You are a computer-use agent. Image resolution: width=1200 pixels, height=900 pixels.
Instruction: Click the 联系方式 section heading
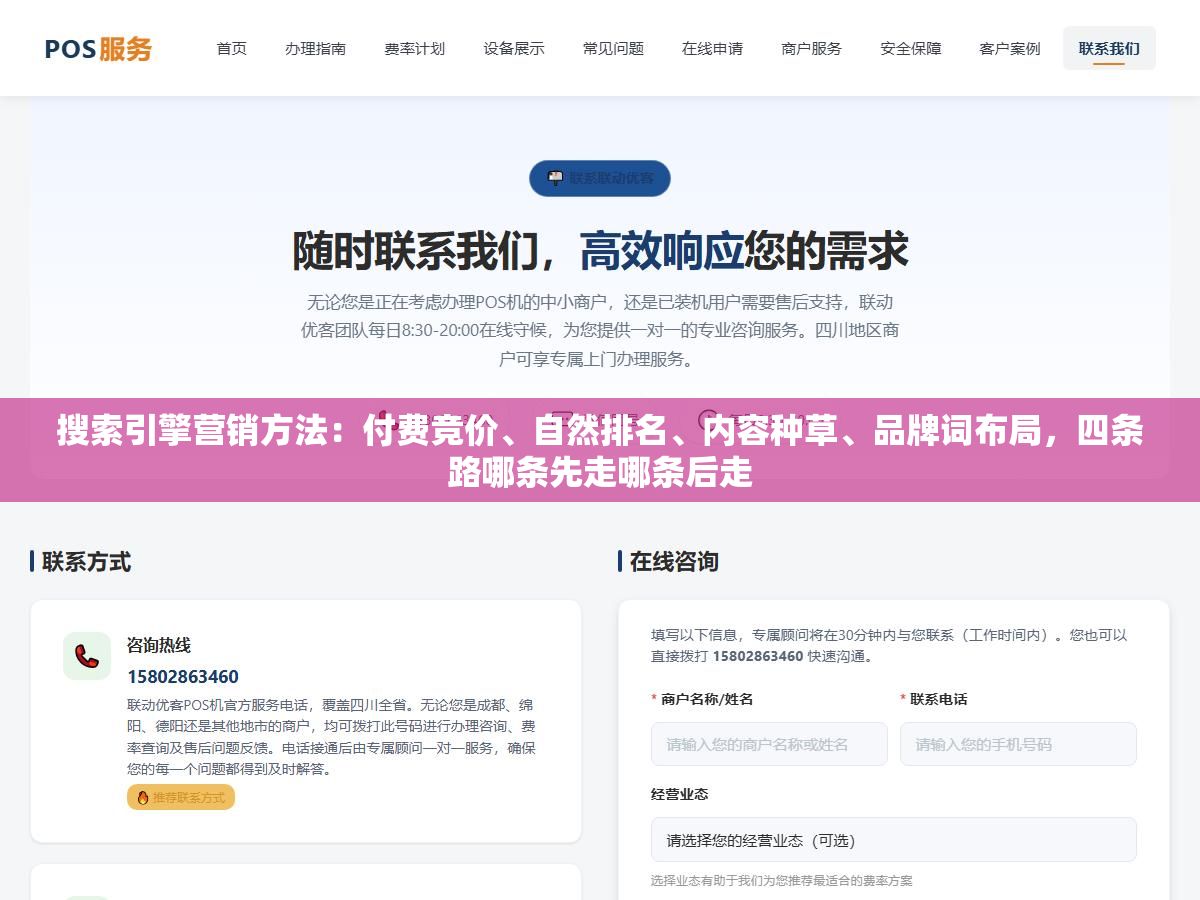86,561
